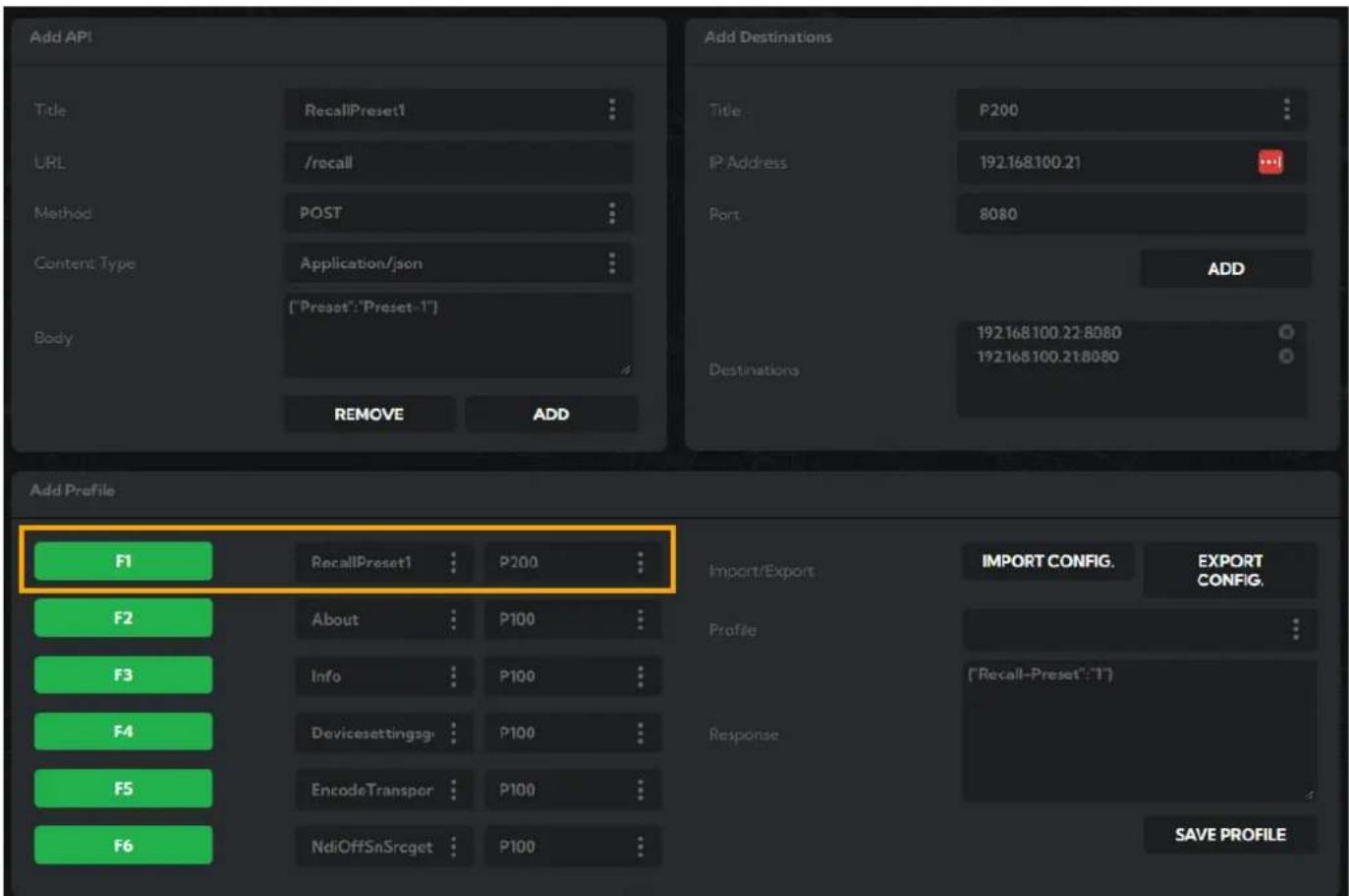Click the ADD button in Add API panel
1349x896 pixels.
(x=551, y=415)
